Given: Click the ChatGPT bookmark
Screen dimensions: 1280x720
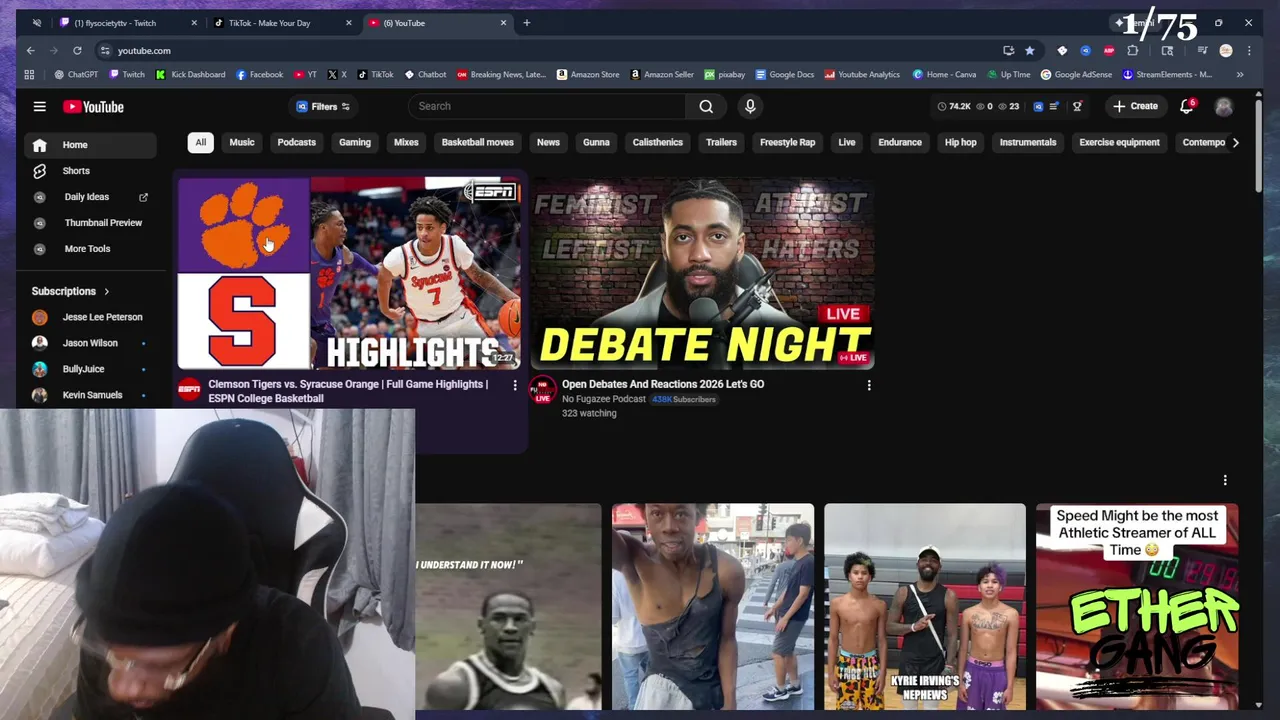Looking at the screenshot, I should coord(76,74).
